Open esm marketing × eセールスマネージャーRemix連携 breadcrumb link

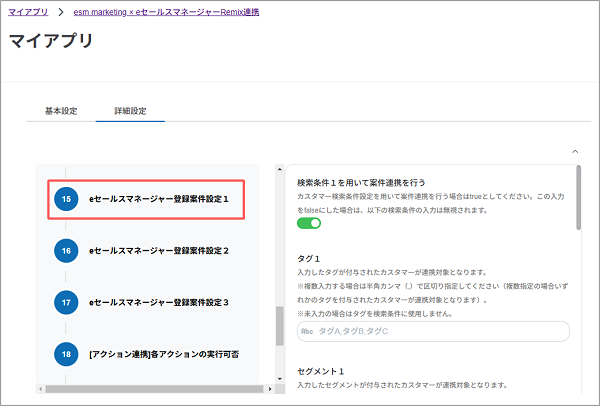pos(172,11)
